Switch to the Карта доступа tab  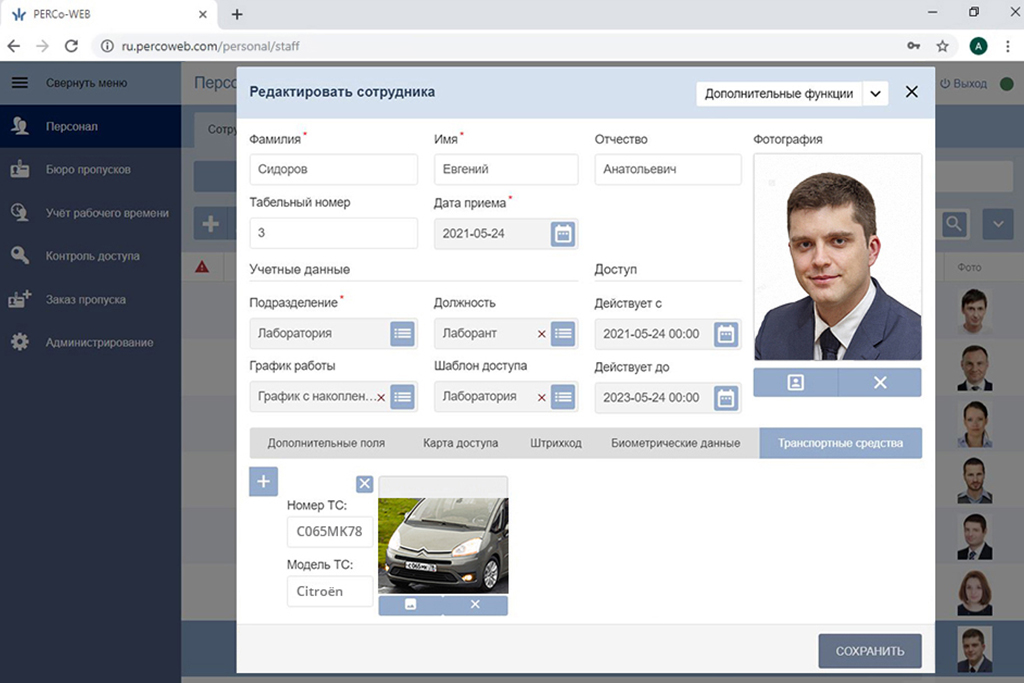point(460,443)
